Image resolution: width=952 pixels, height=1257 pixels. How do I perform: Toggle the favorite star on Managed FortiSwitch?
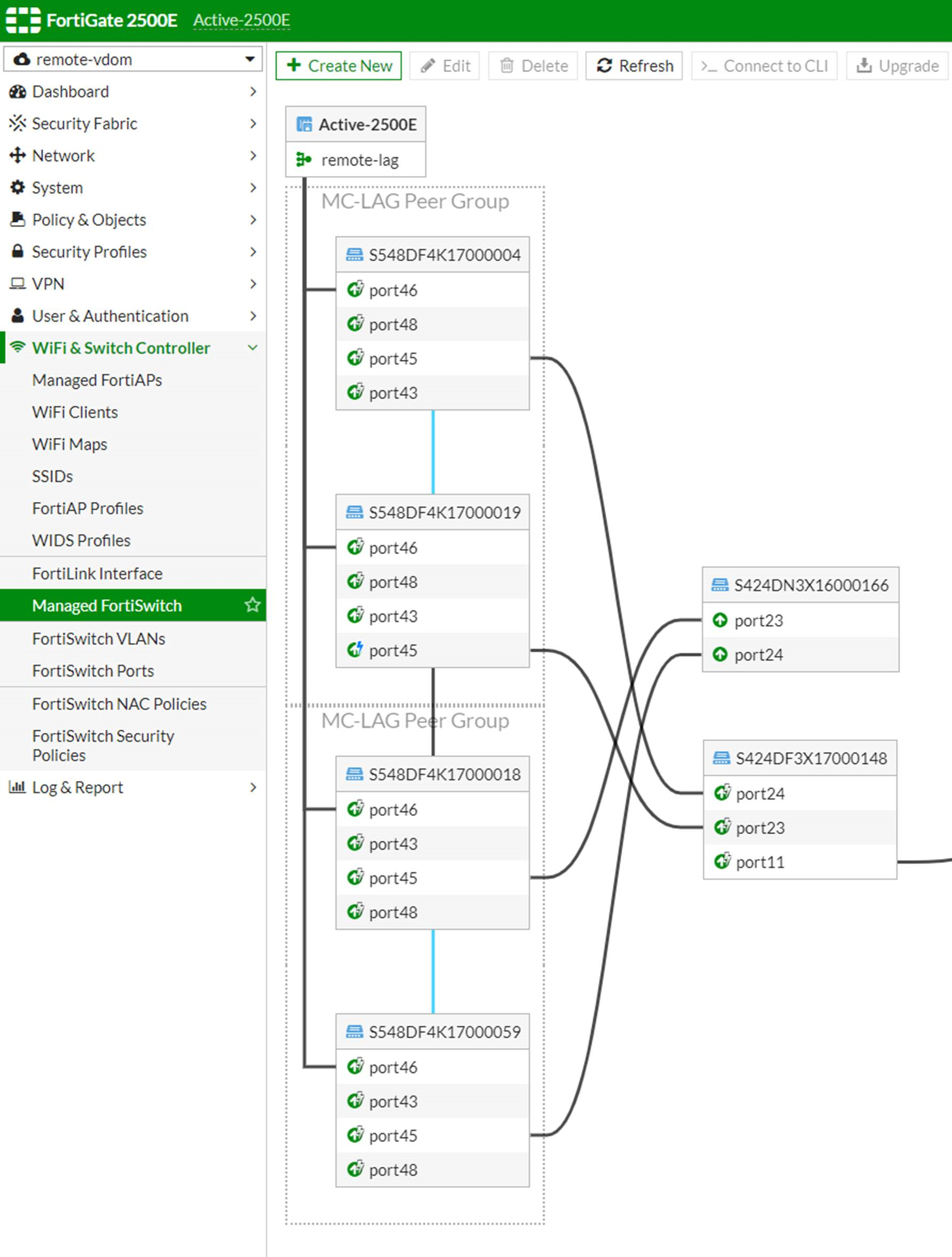point(252,605)
